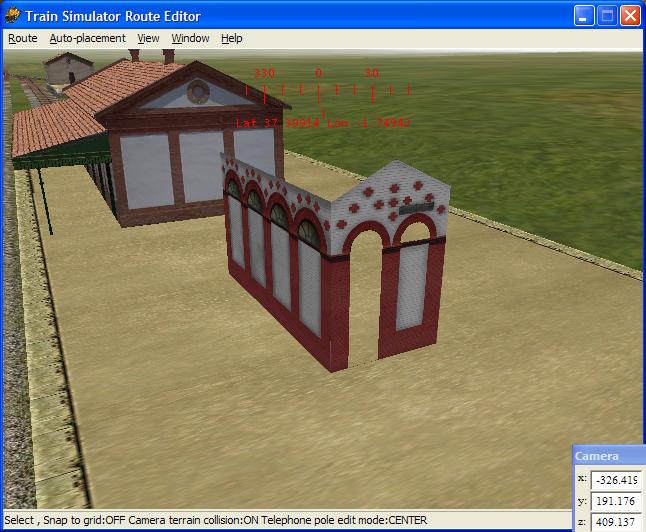The image size is (646, 532).
Task: Open the Auto-placement menu
Action: tap(88, 38)
